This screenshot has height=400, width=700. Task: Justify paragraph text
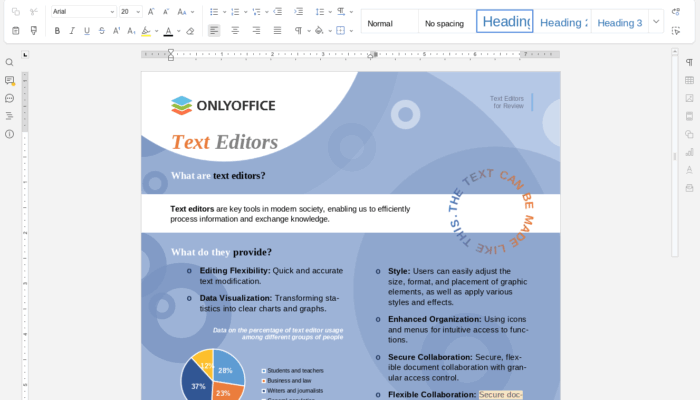(278, 31)
